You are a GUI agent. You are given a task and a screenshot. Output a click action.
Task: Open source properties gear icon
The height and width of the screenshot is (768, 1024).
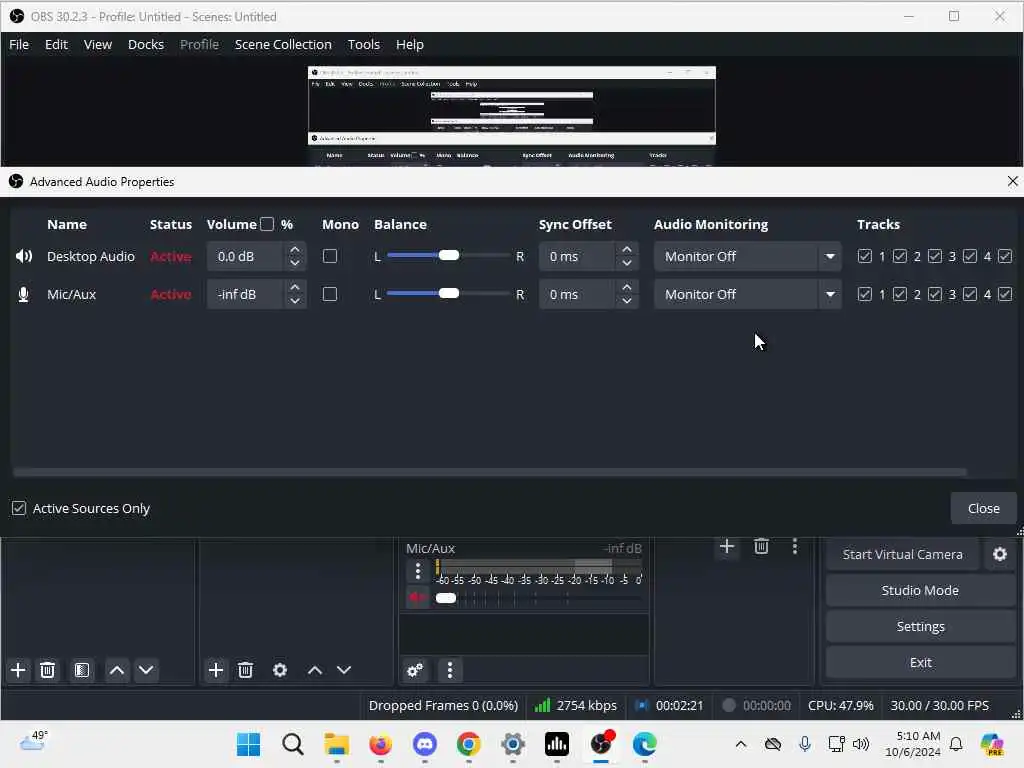(x=280, y=670)
